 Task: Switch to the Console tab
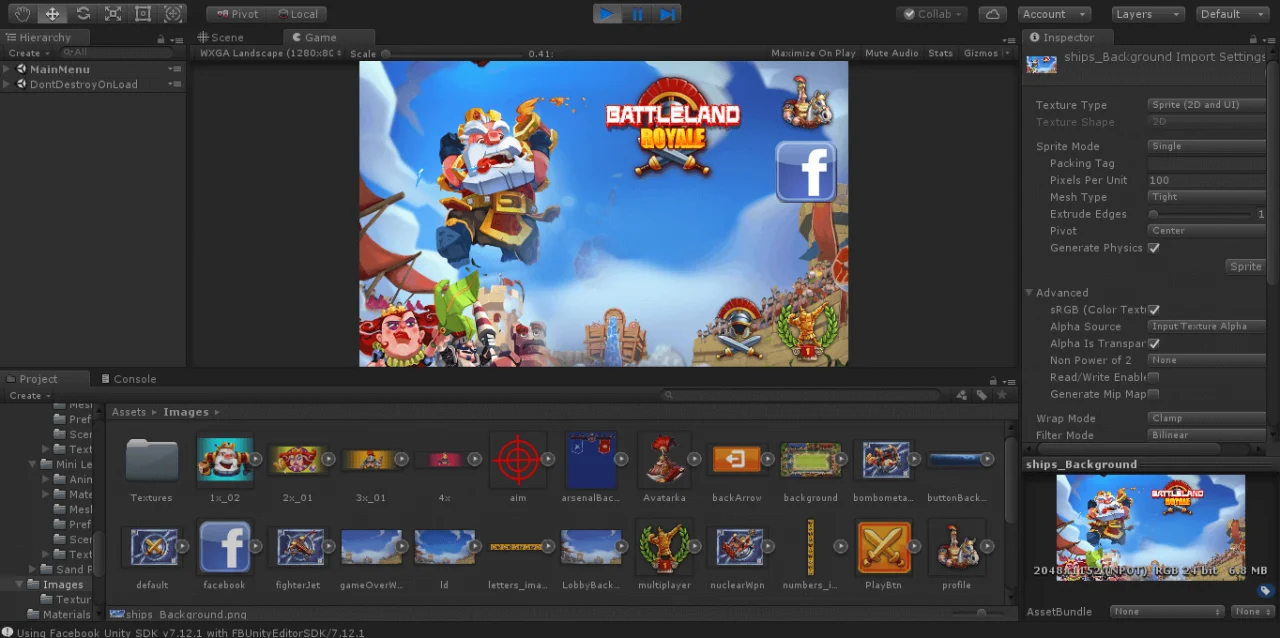(127, 379)
